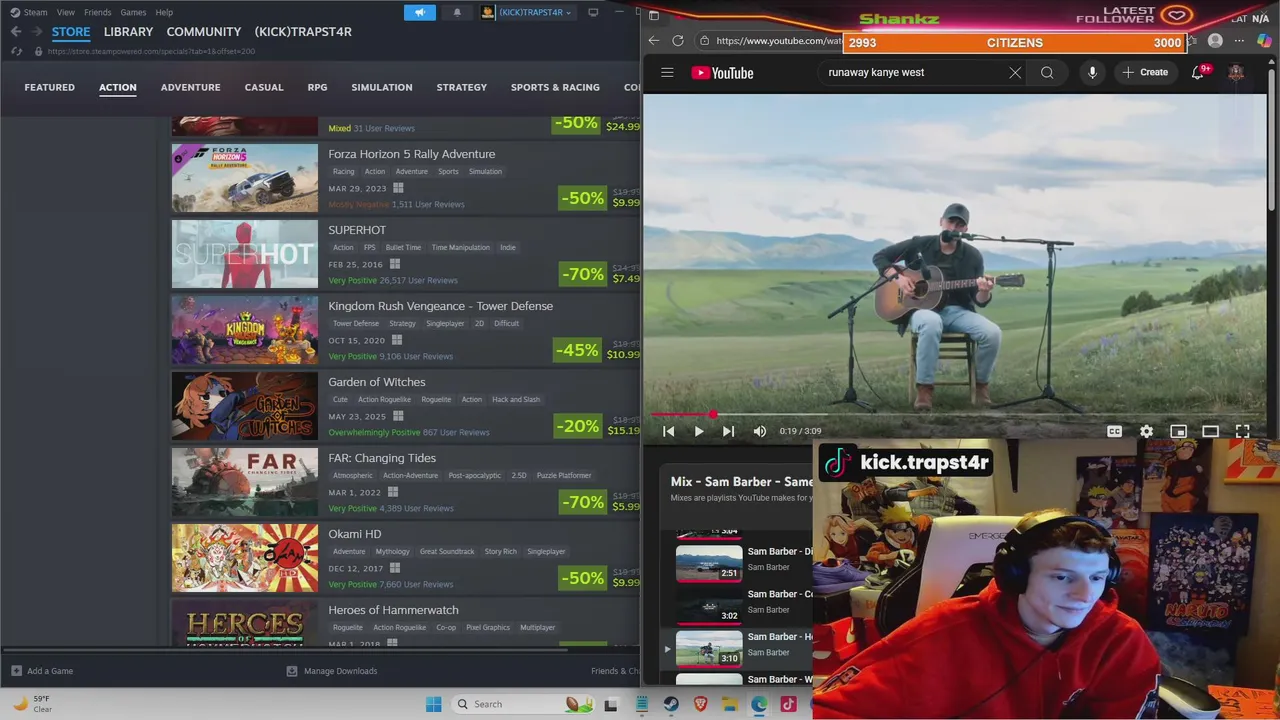This screenshot has height=720, width=1280.
Task: Open the LIBRARY section in Steam
Action: tap(128, 32)
